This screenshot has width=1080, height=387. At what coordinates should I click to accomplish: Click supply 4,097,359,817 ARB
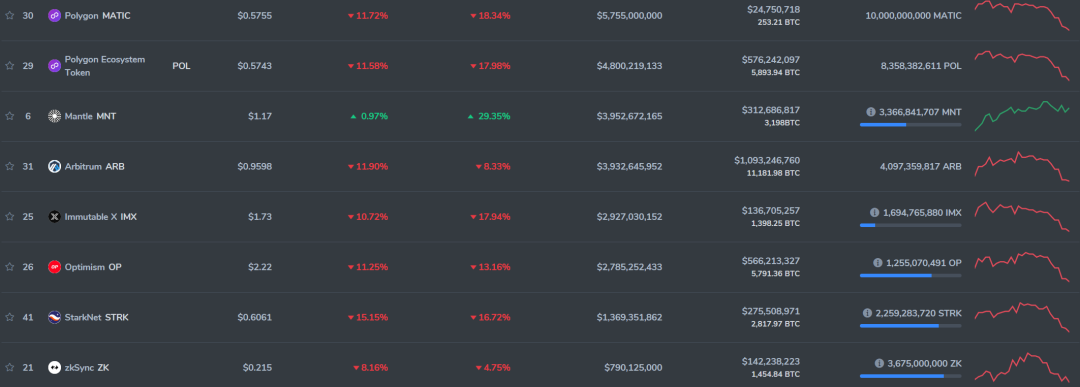[921, 166]
